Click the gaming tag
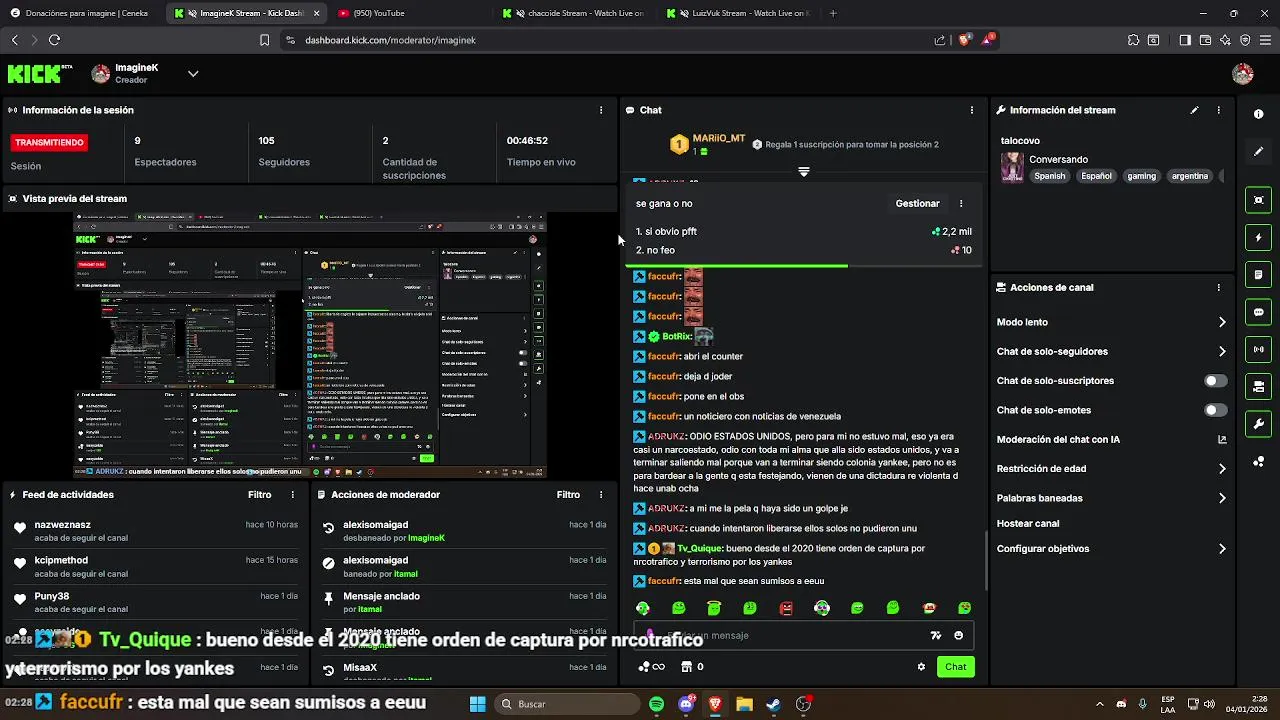 pyautogui.click(x=1141, y=176)
